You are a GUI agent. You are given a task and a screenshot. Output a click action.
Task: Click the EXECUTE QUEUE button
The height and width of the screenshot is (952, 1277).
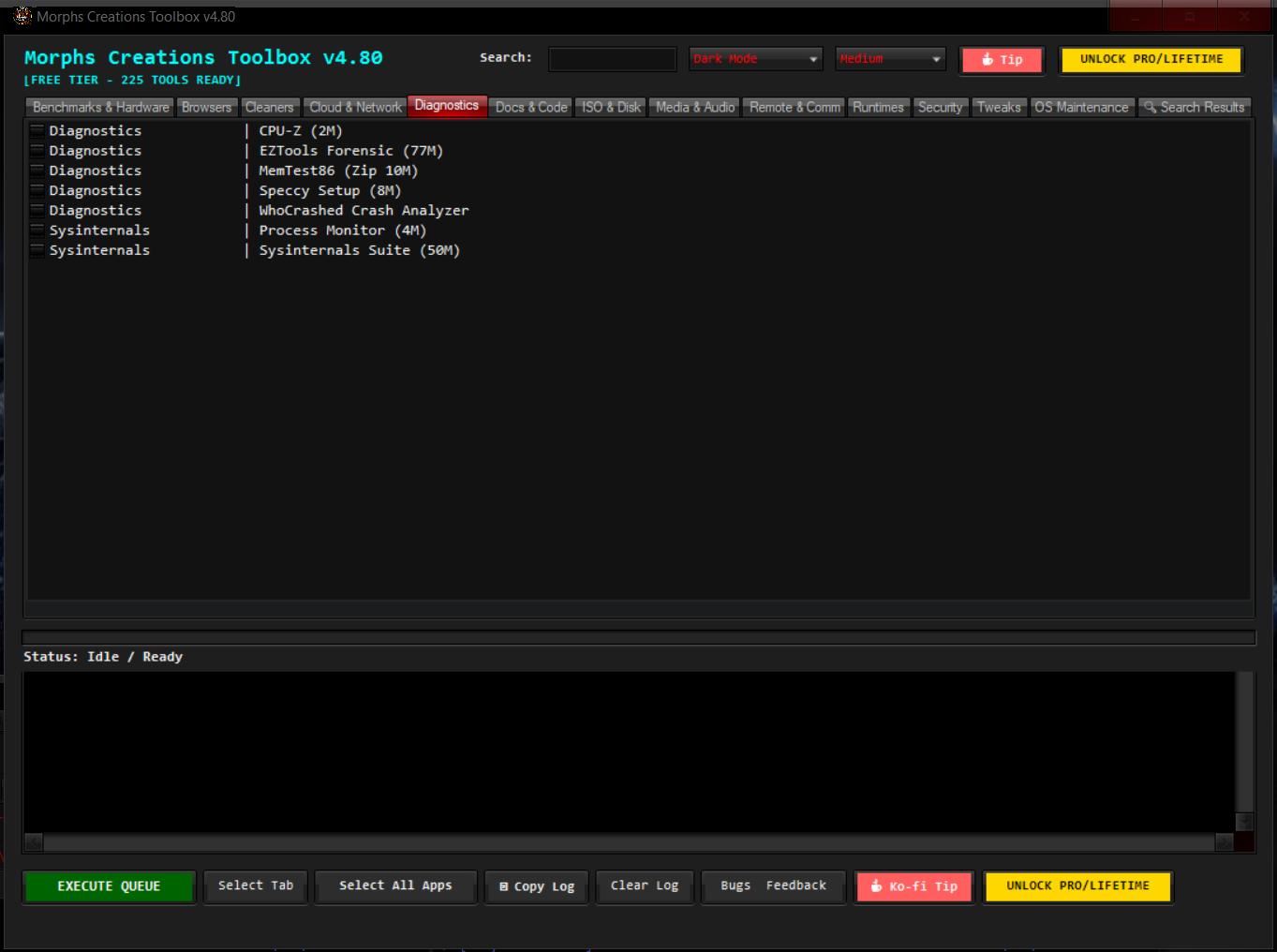pyautogui.click(x=109, y=886)
